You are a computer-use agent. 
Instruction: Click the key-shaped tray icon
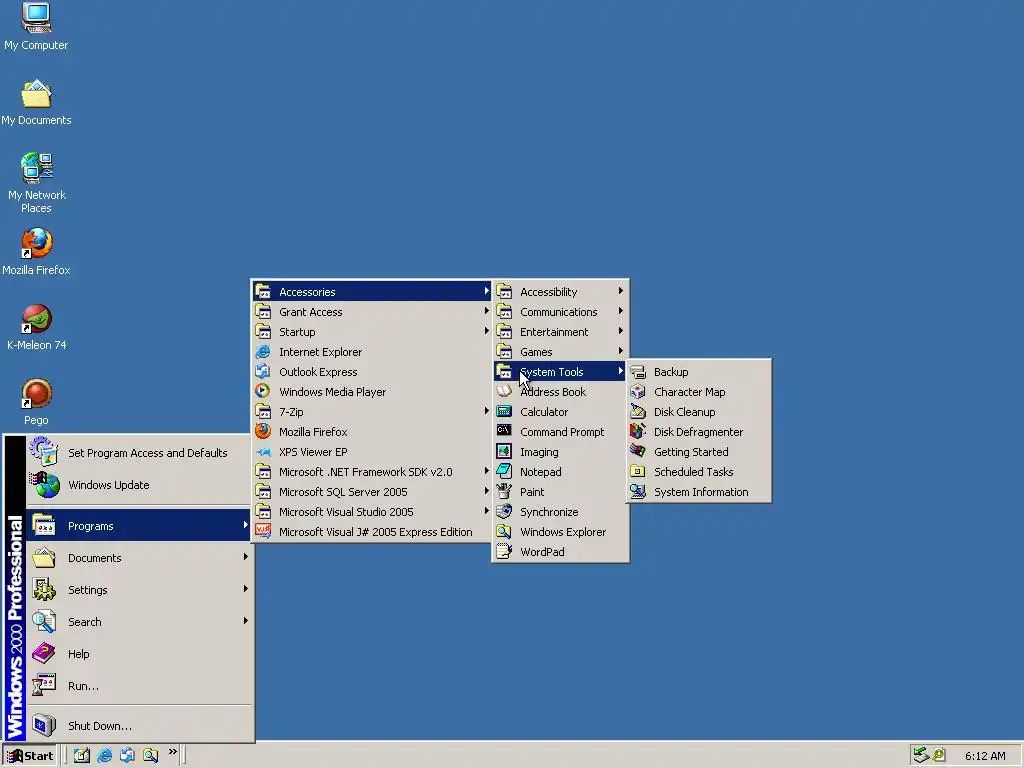939,755
